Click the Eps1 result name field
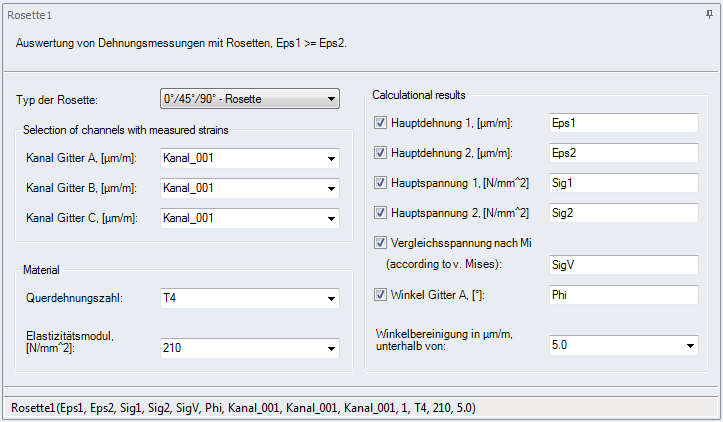This screenshot has height=422, width=723. [622, 123]
